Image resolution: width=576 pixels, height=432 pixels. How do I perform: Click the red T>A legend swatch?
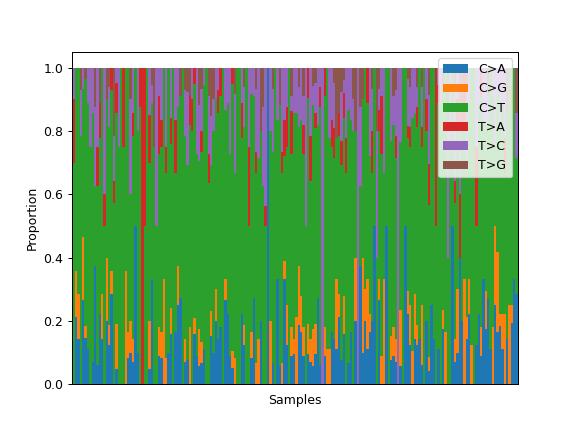455,126
